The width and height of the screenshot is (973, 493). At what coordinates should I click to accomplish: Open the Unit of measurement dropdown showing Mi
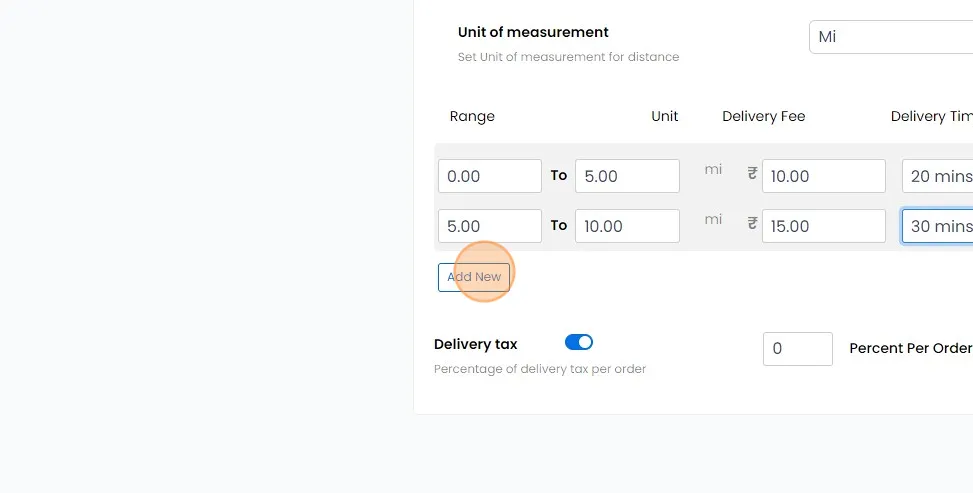(x=891, y=37)
